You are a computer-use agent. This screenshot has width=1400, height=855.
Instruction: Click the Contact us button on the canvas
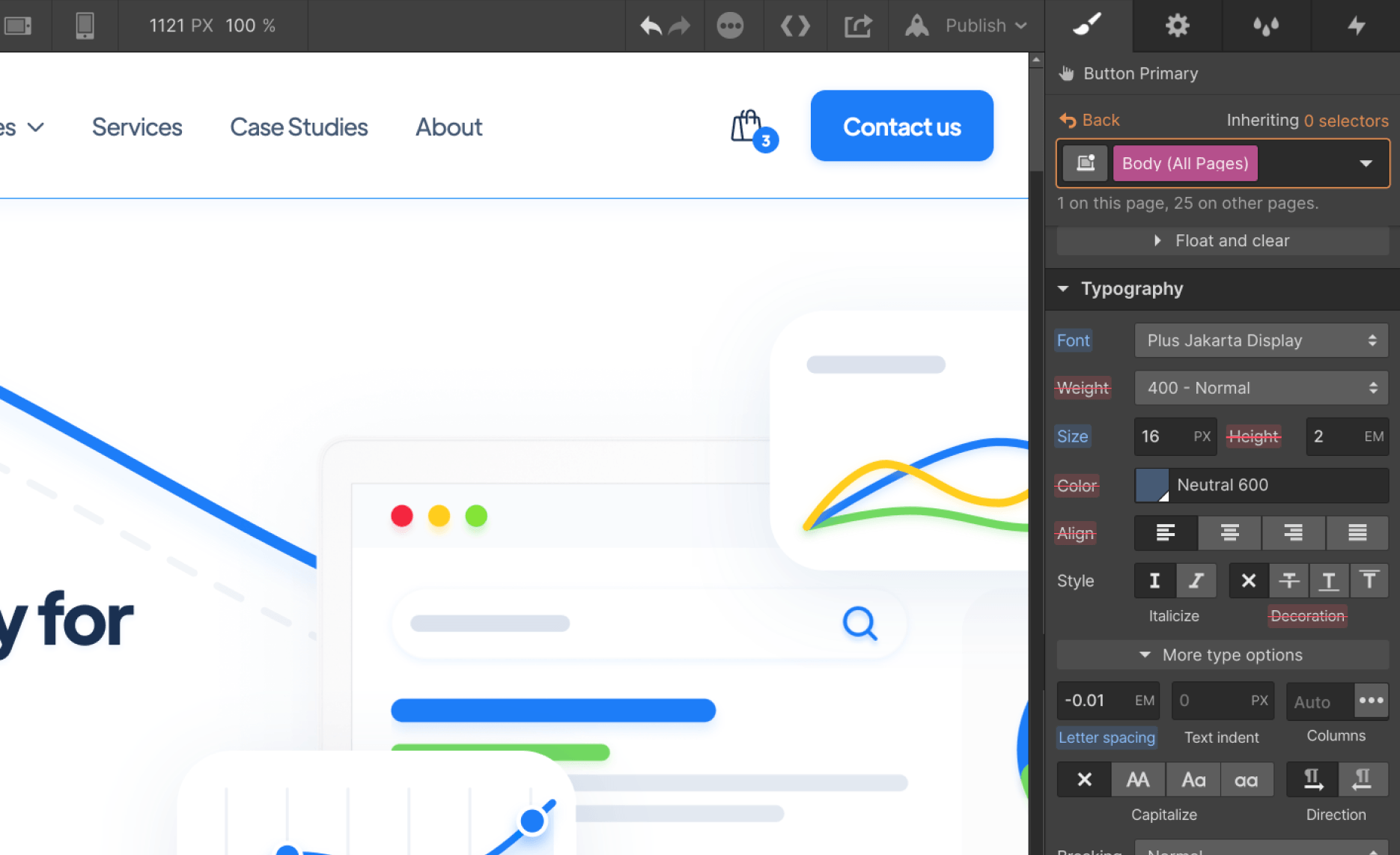[x=901, y=126]
